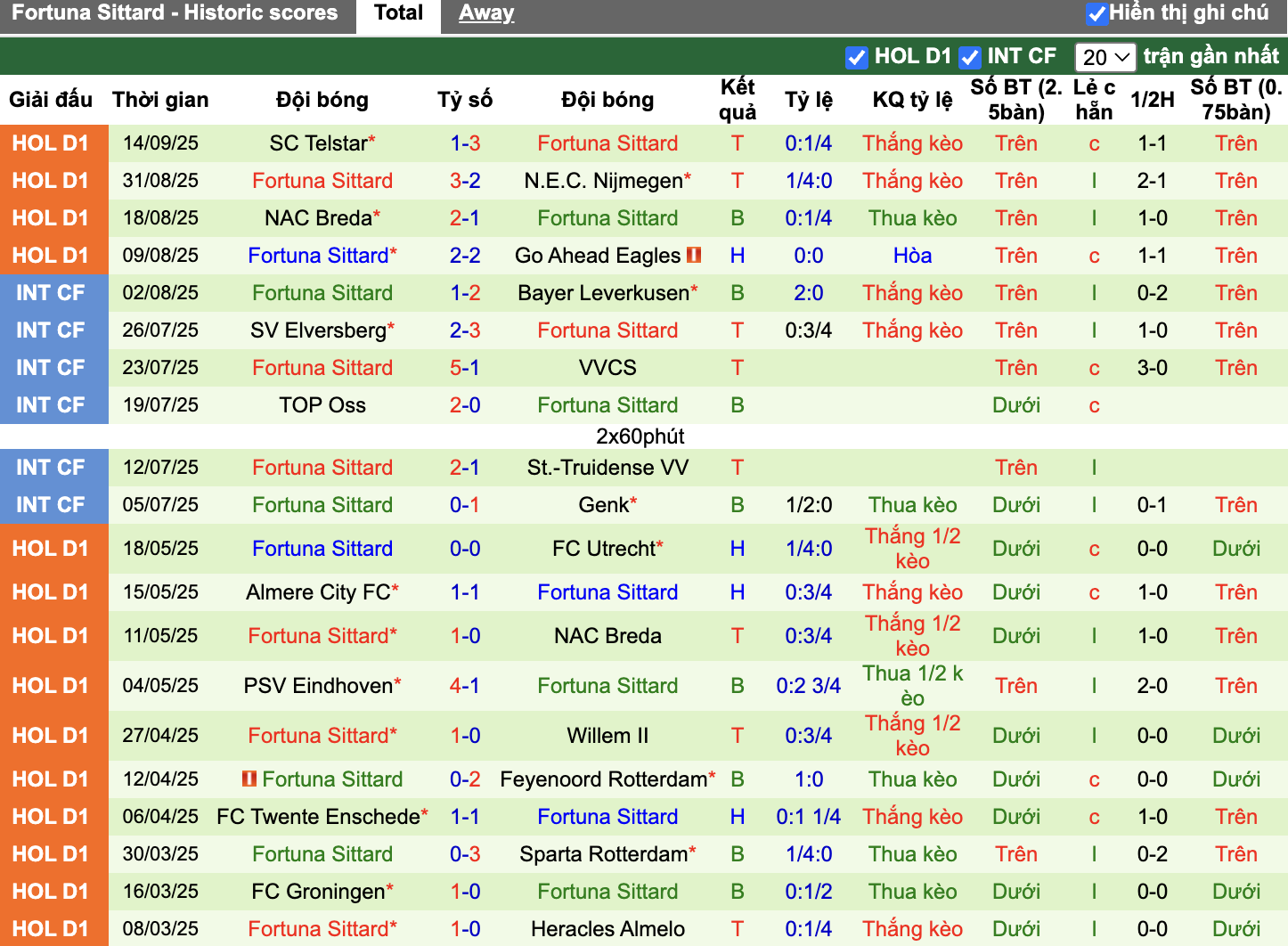Click the 2-1 half-time score for N.E.C. match
Screen dimensions: 1288x946
pyautogui.click(x=1153, y=181)
